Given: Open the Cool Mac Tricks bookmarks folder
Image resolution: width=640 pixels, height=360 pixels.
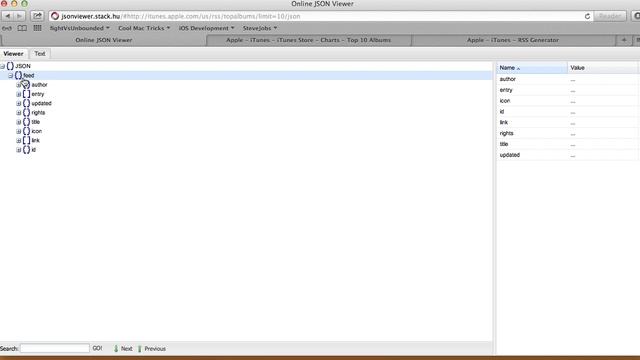Looking at the screenshot, I should 144,28.
